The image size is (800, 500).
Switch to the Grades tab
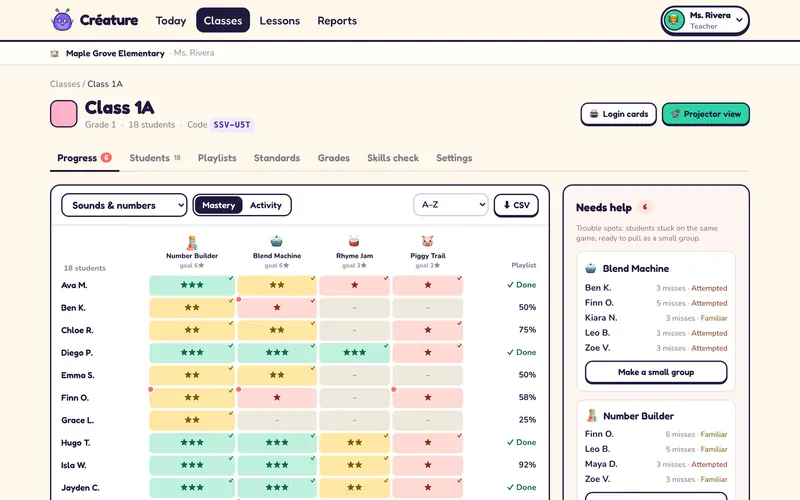click(x=334, y=158)
